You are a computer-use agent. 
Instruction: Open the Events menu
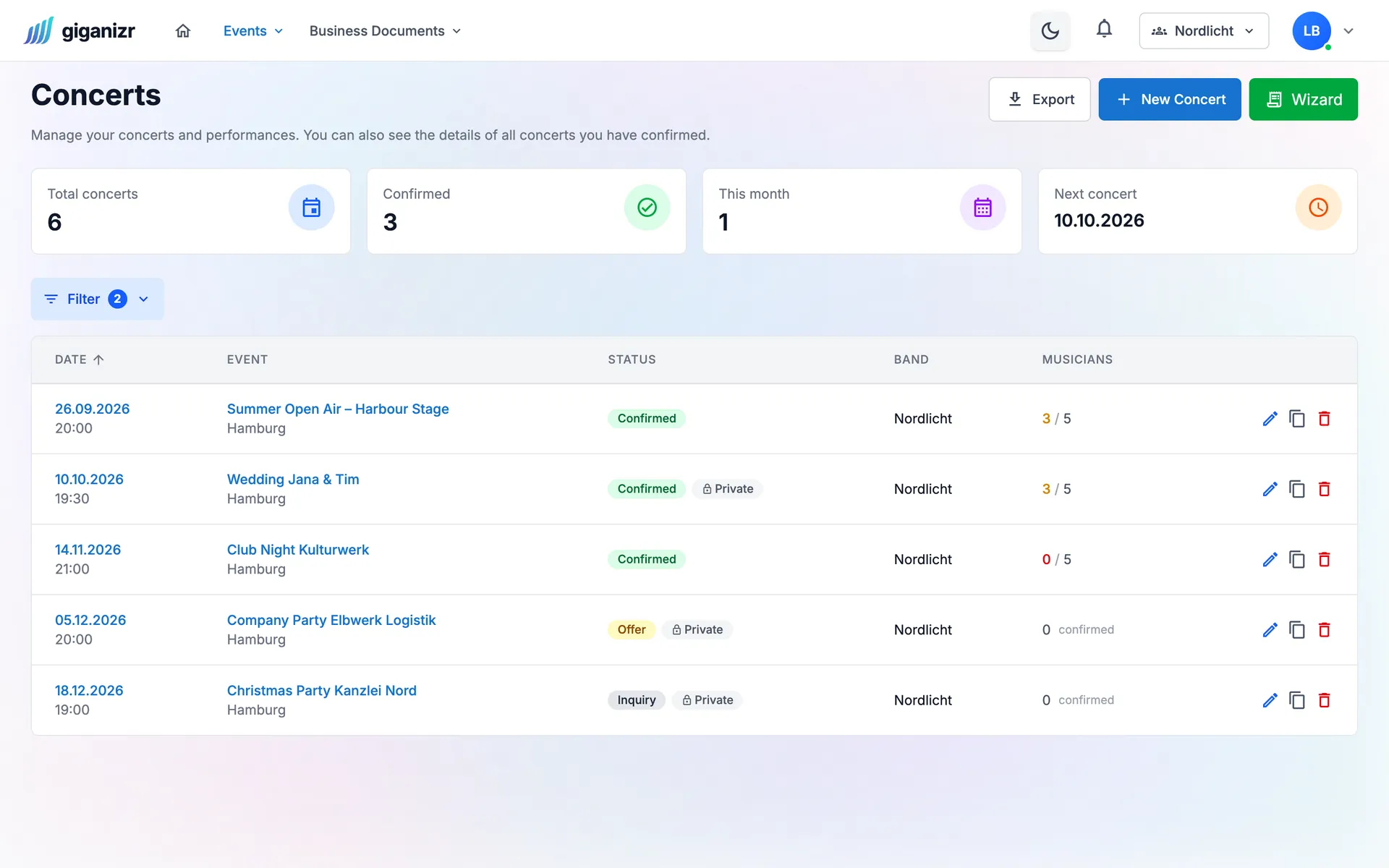point(252,30)
